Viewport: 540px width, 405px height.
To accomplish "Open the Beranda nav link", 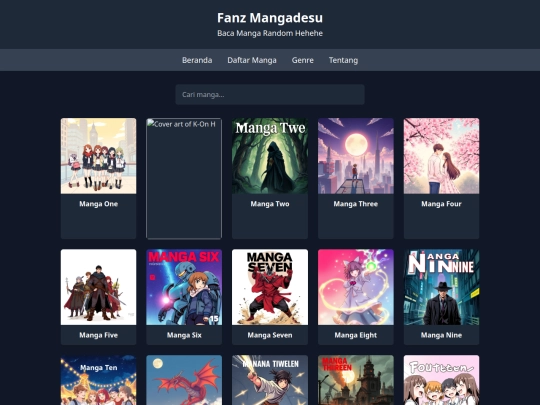I will point(197,60).
